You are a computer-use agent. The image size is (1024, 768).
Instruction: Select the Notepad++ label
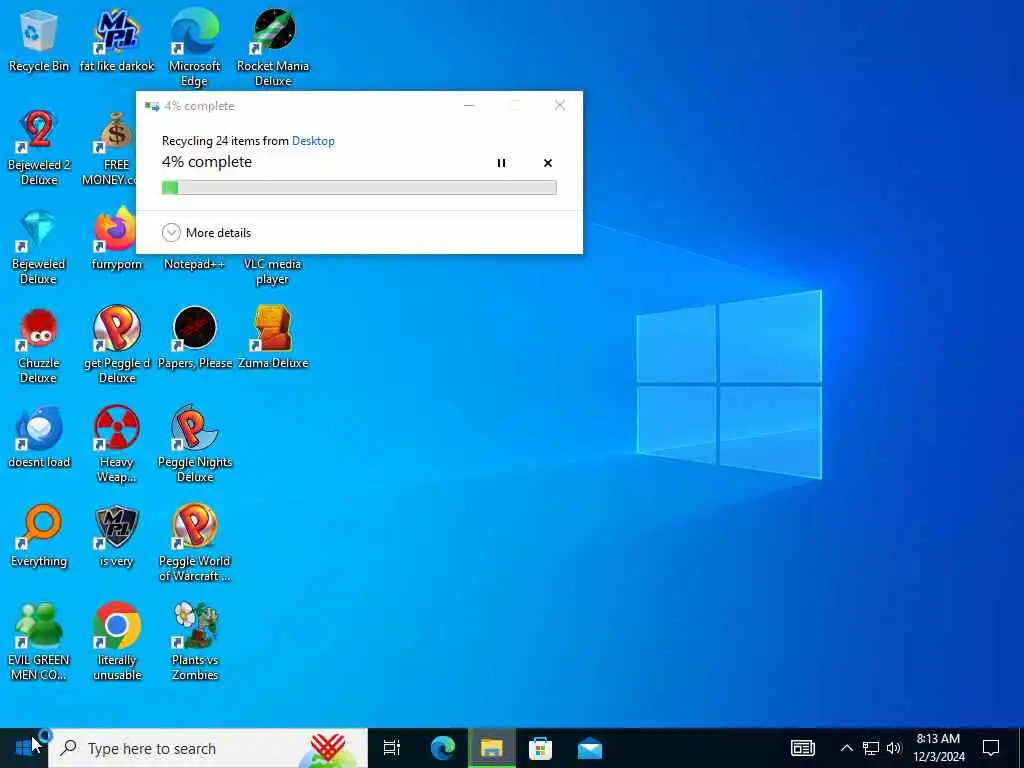pos(194,264)
